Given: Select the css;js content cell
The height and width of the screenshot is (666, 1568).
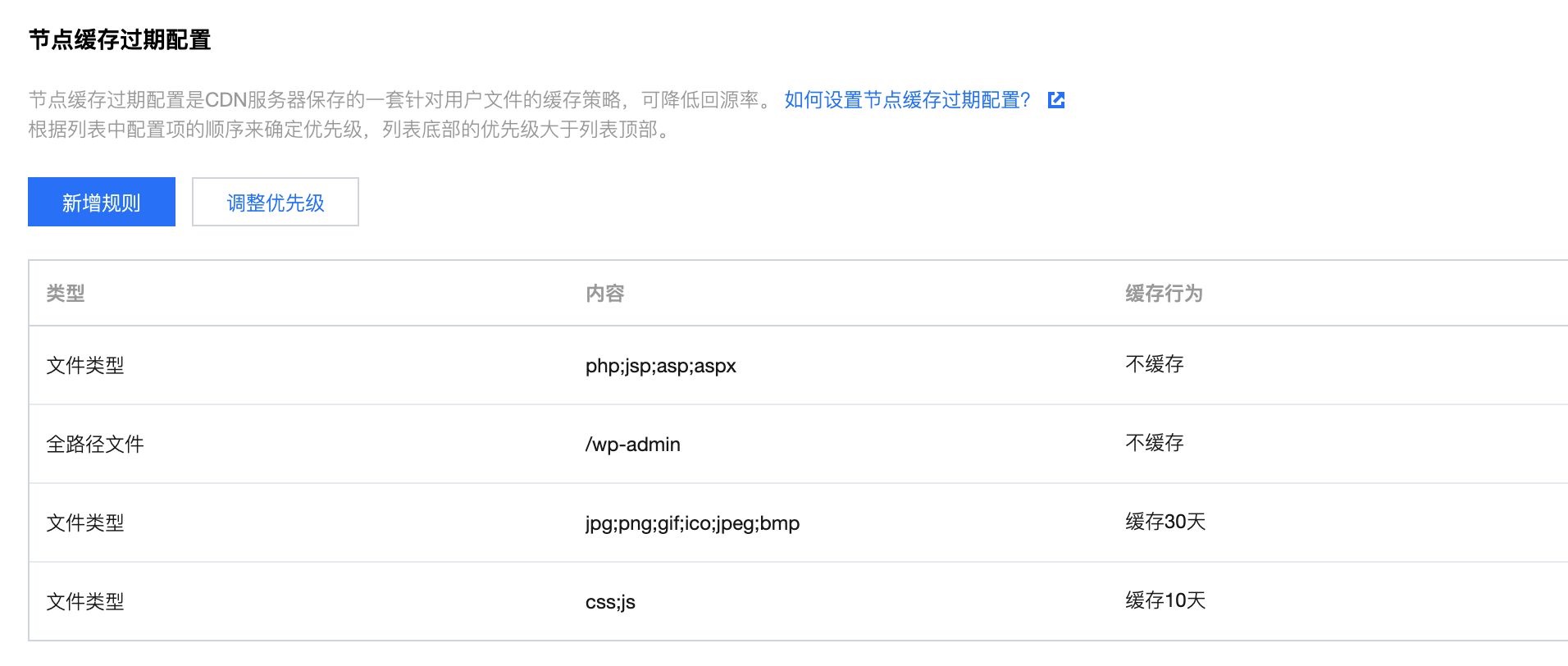Looking at the screenshot, I should pyautogui.click(x=610, y=602).
